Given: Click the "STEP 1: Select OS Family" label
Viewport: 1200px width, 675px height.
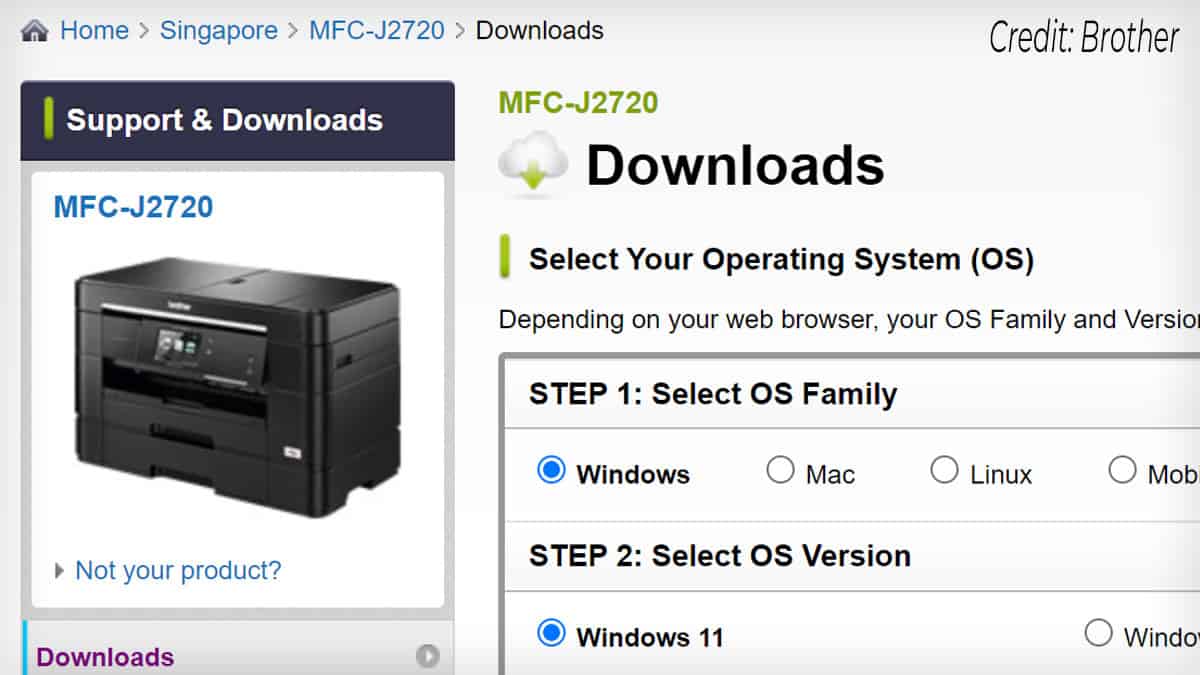Looking at the screenshot, I should (713, 394).
